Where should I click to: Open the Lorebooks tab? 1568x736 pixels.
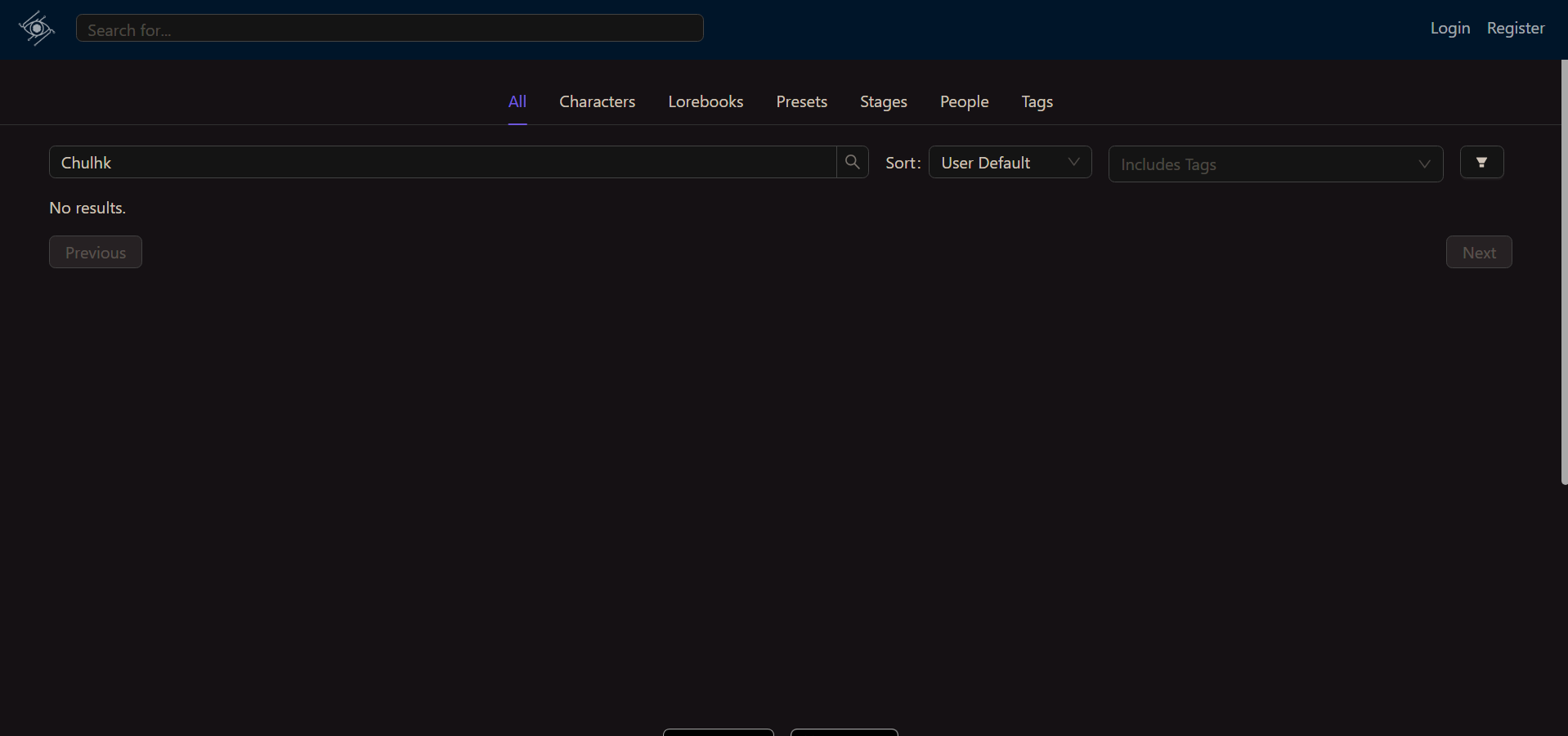(706, 101)
